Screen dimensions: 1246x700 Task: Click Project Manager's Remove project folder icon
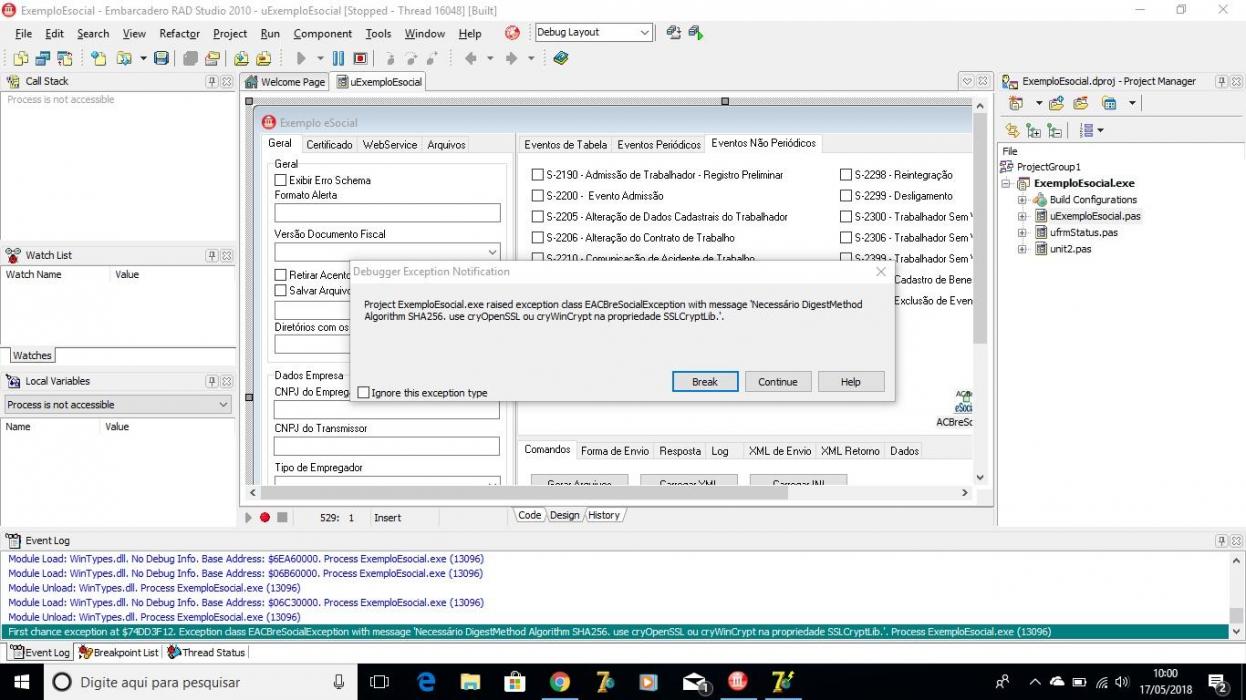[1081, 103]
